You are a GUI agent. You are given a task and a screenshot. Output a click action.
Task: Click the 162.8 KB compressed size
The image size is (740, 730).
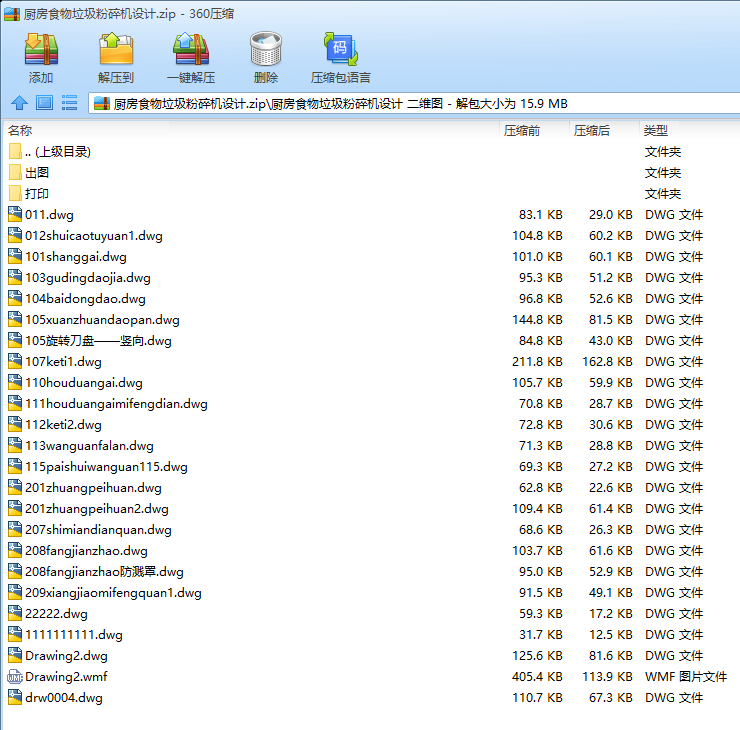pos(607,361)
